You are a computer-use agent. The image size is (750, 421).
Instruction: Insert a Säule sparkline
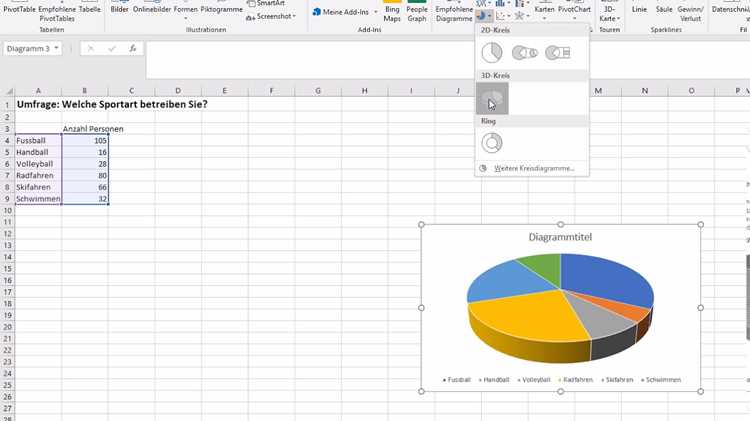click(x=664, y=10)
